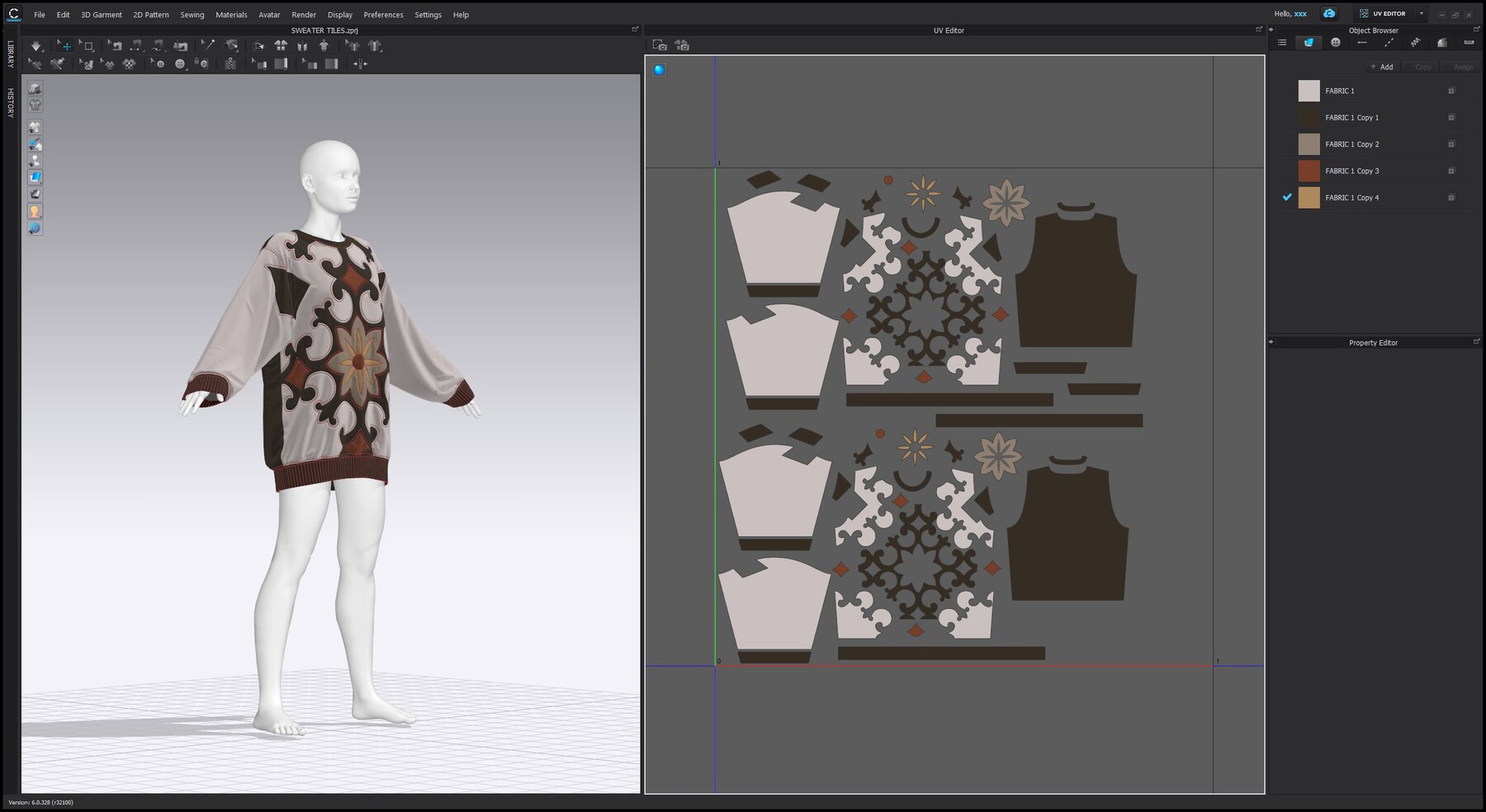Viewport: 1486px width, 812px height.
Task: Click the checkered shirt Graphic tool
Action: coord(129,64)
